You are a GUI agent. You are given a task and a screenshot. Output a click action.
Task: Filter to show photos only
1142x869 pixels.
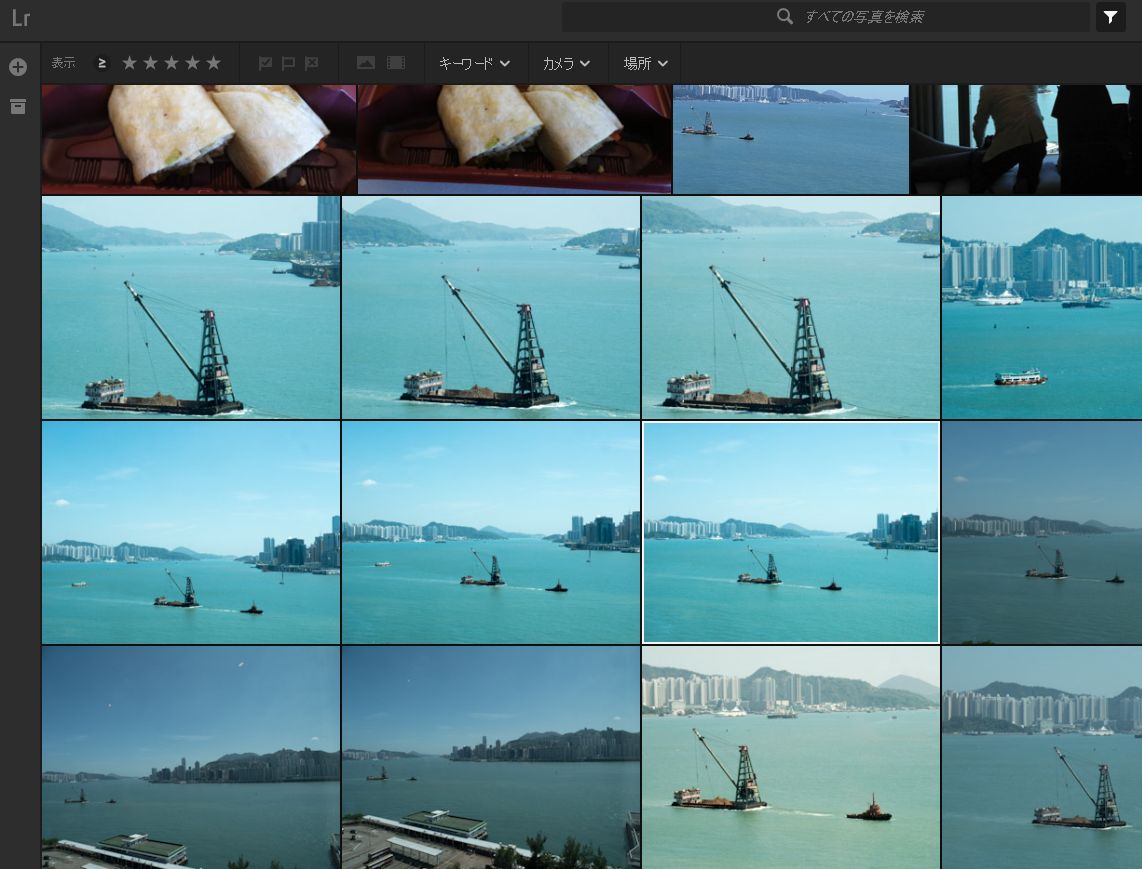tap(366, 63)
